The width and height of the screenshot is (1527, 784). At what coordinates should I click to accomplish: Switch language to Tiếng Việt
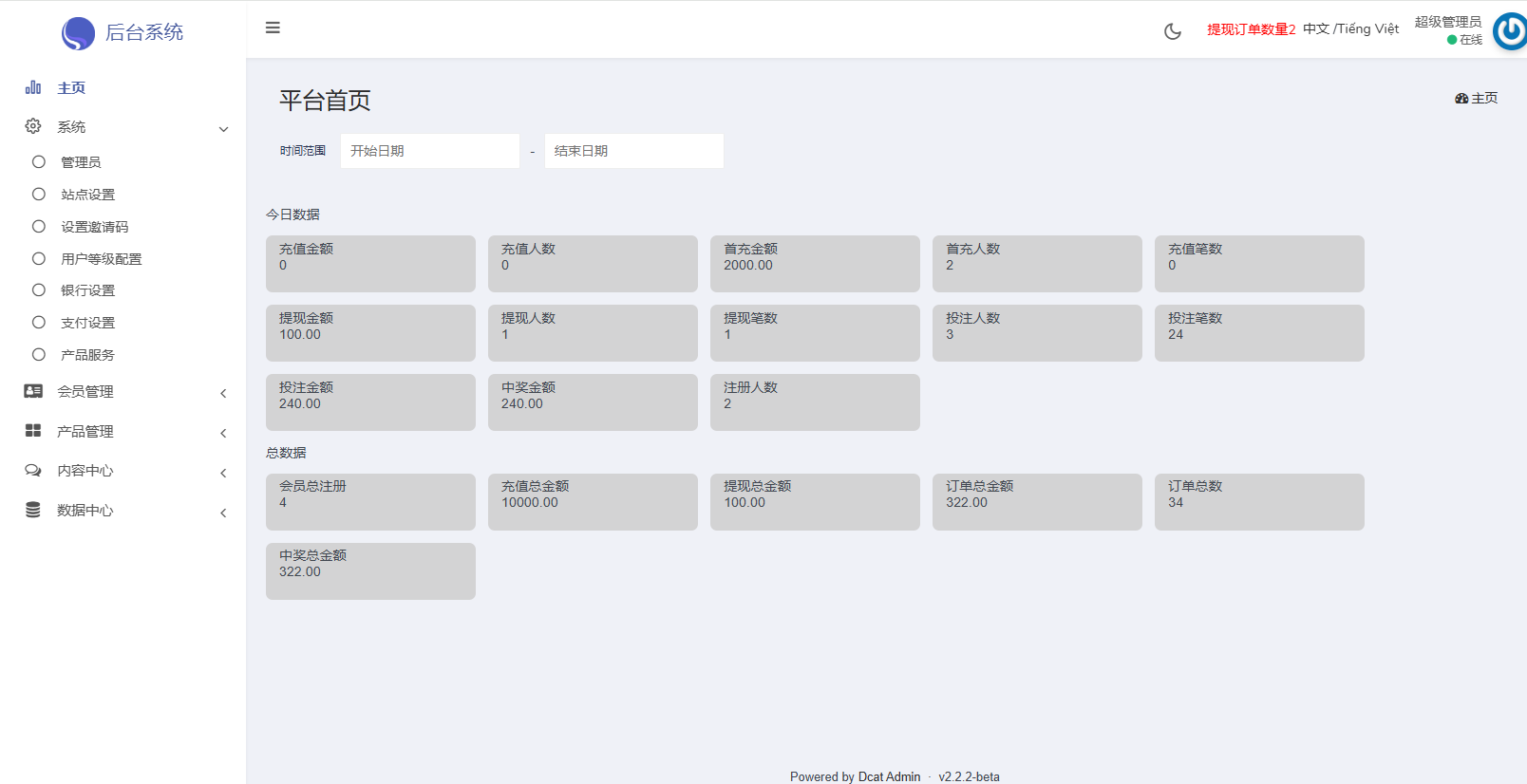[1368, 28]
